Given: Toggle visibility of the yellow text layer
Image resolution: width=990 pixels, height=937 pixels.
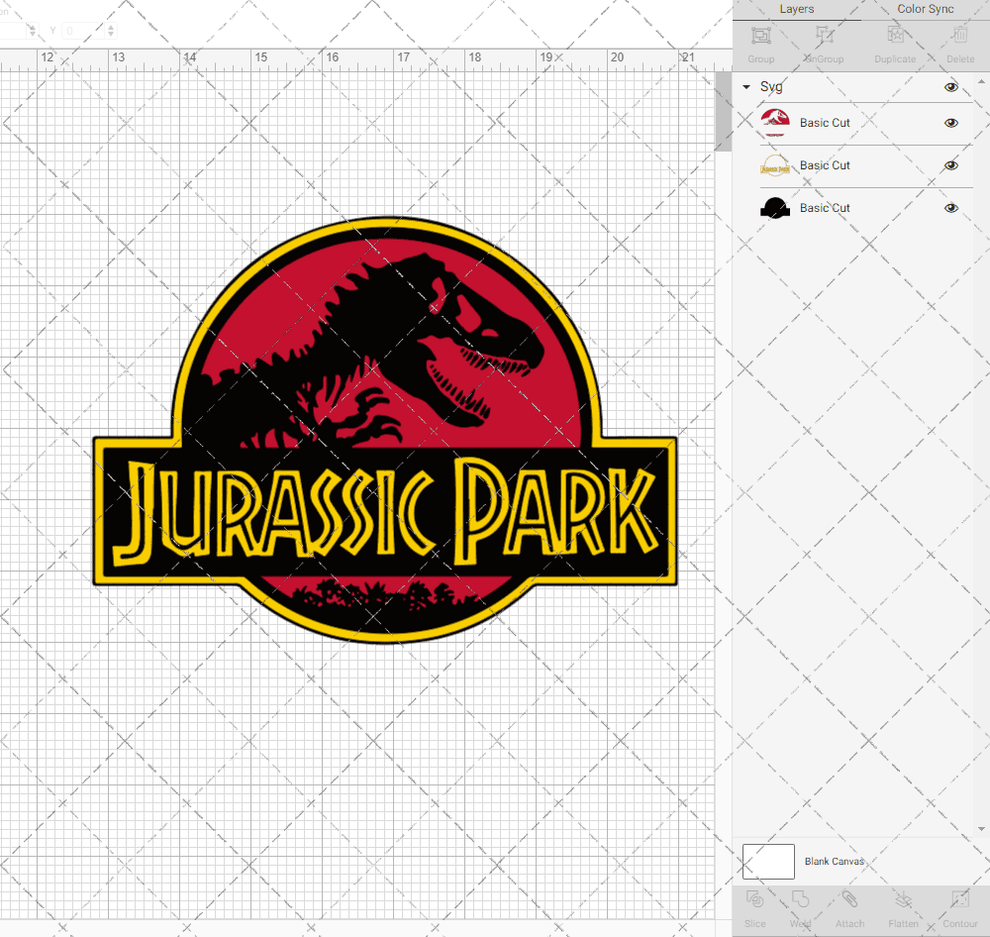Looking at the screenshot, I should pos(951,165).
